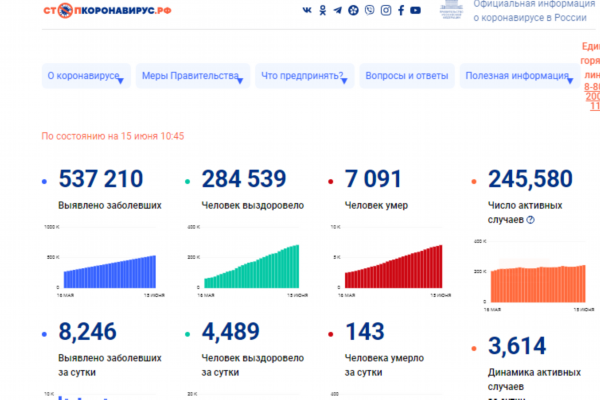Click the Viber icon in header

point(369,10)
